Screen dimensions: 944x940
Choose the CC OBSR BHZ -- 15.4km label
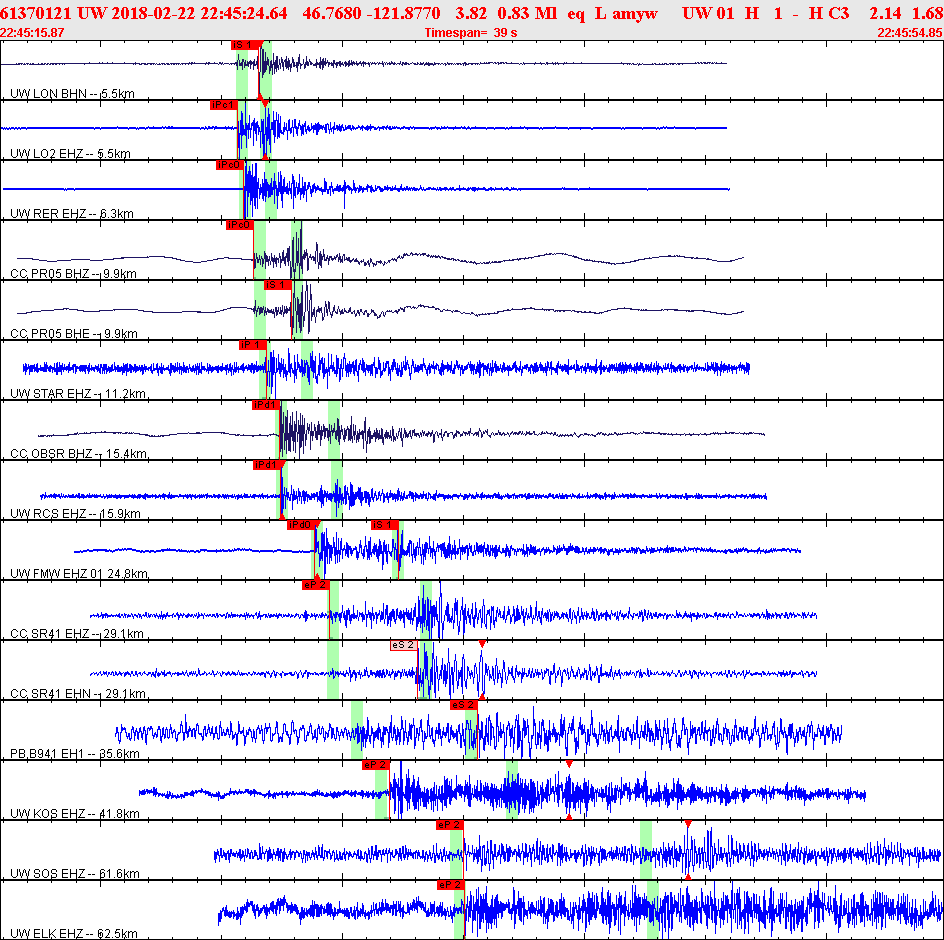coord(78,454)
